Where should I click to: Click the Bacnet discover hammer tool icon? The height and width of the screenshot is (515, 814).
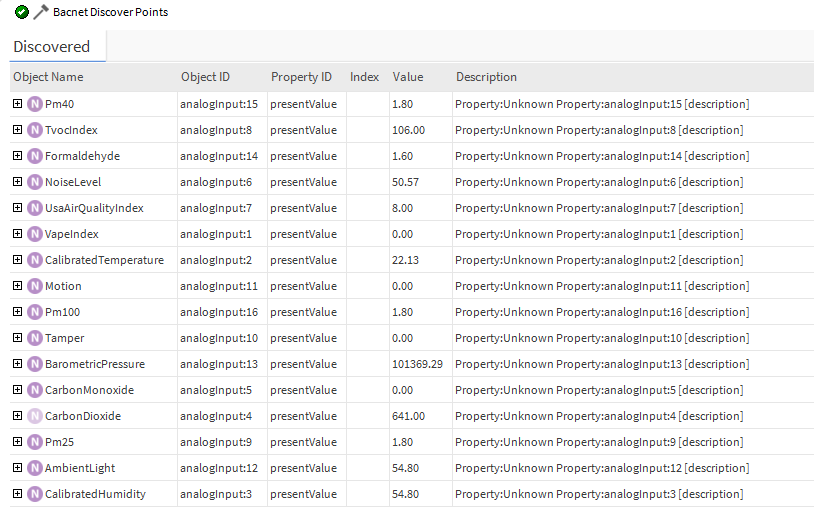click(40, 13)
